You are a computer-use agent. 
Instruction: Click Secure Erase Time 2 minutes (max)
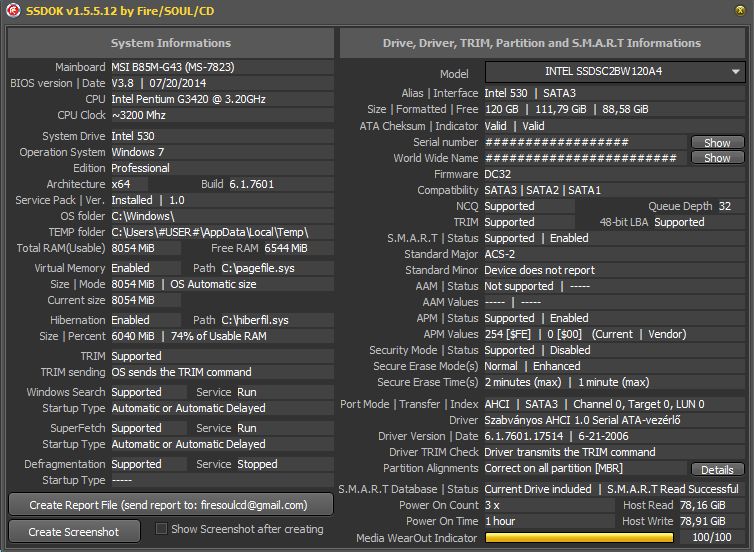(x=523, y=382)
